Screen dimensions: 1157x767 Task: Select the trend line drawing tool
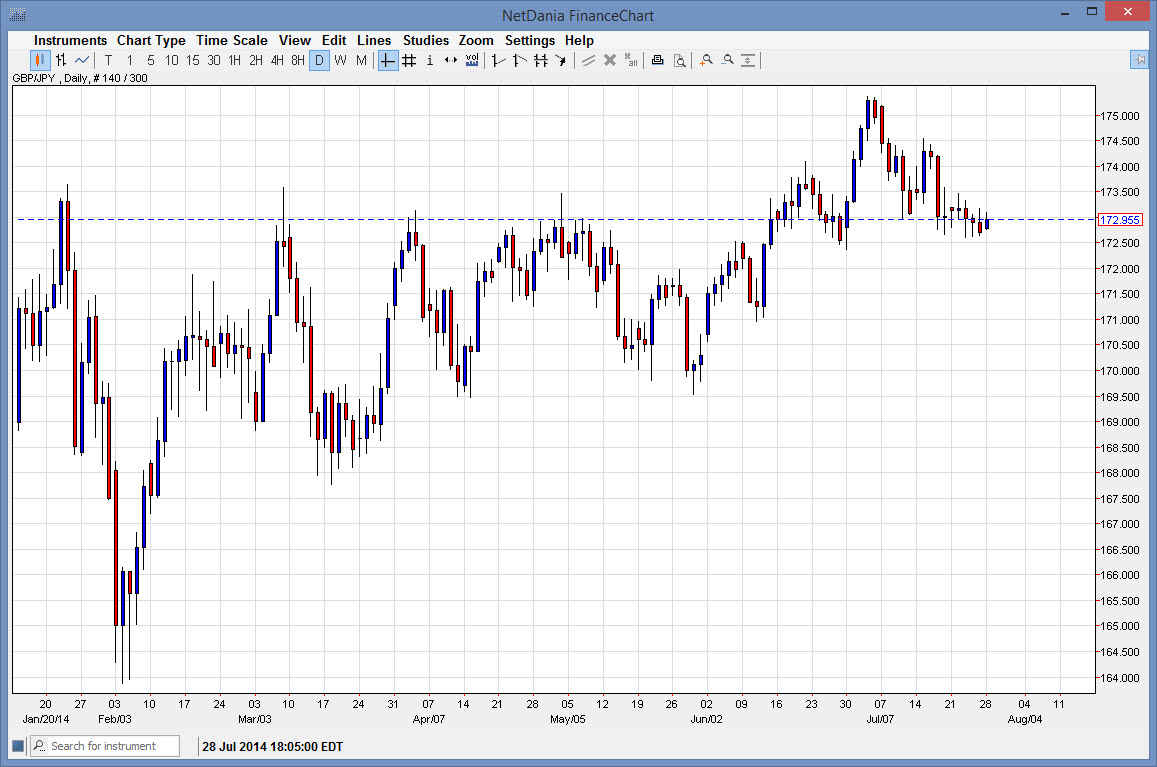click(x=497, y=60)
